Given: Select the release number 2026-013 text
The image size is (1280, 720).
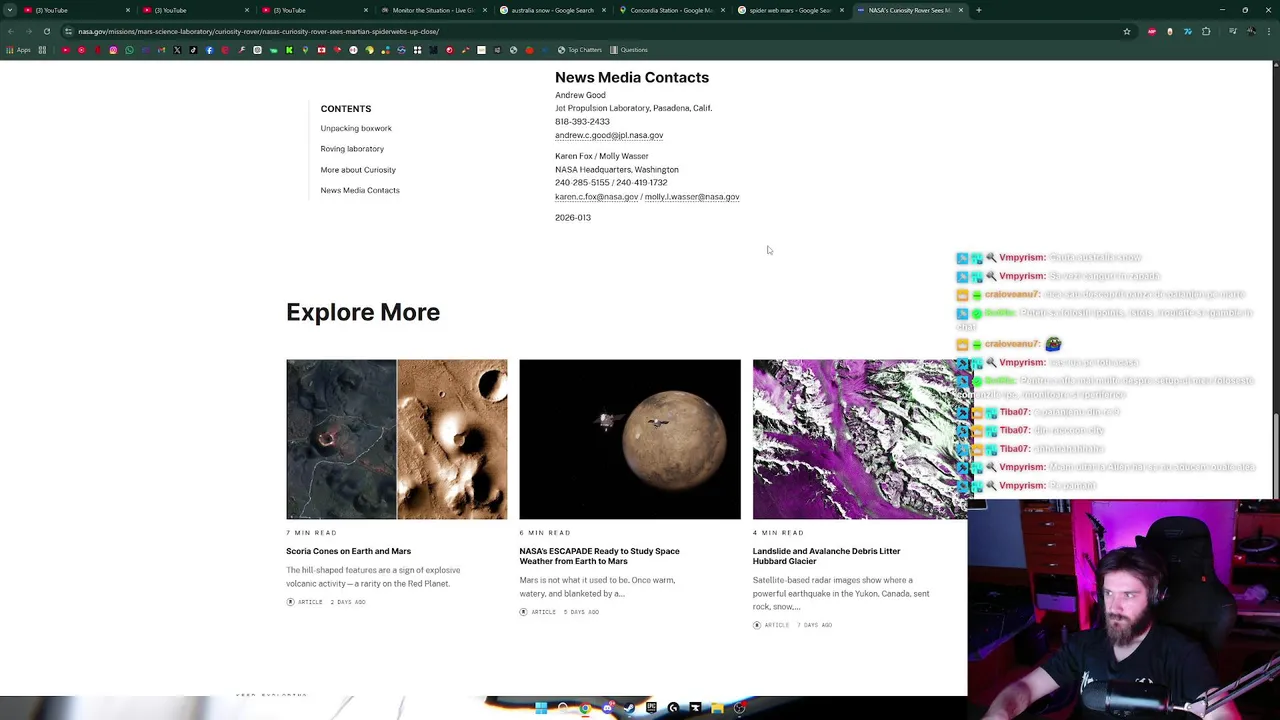Looking at the screenshot, I should tap(573, 218).
